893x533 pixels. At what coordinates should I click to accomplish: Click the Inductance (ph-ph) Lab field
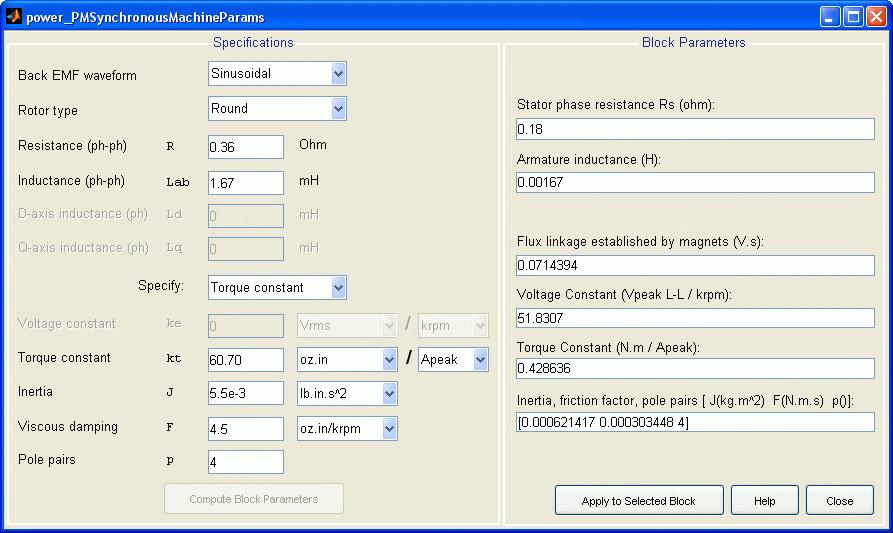pyautogui.click(x=246, y=182)
